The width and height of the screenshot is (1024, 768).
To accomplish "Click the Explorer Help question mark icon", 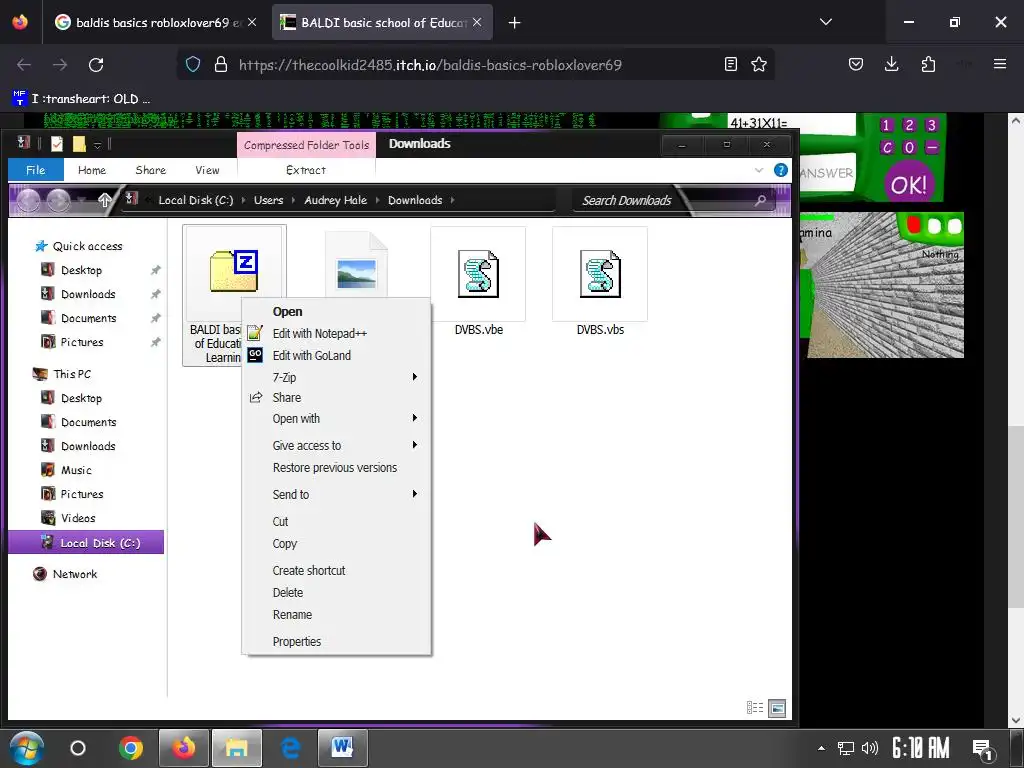I will click(x=780, y=170).
